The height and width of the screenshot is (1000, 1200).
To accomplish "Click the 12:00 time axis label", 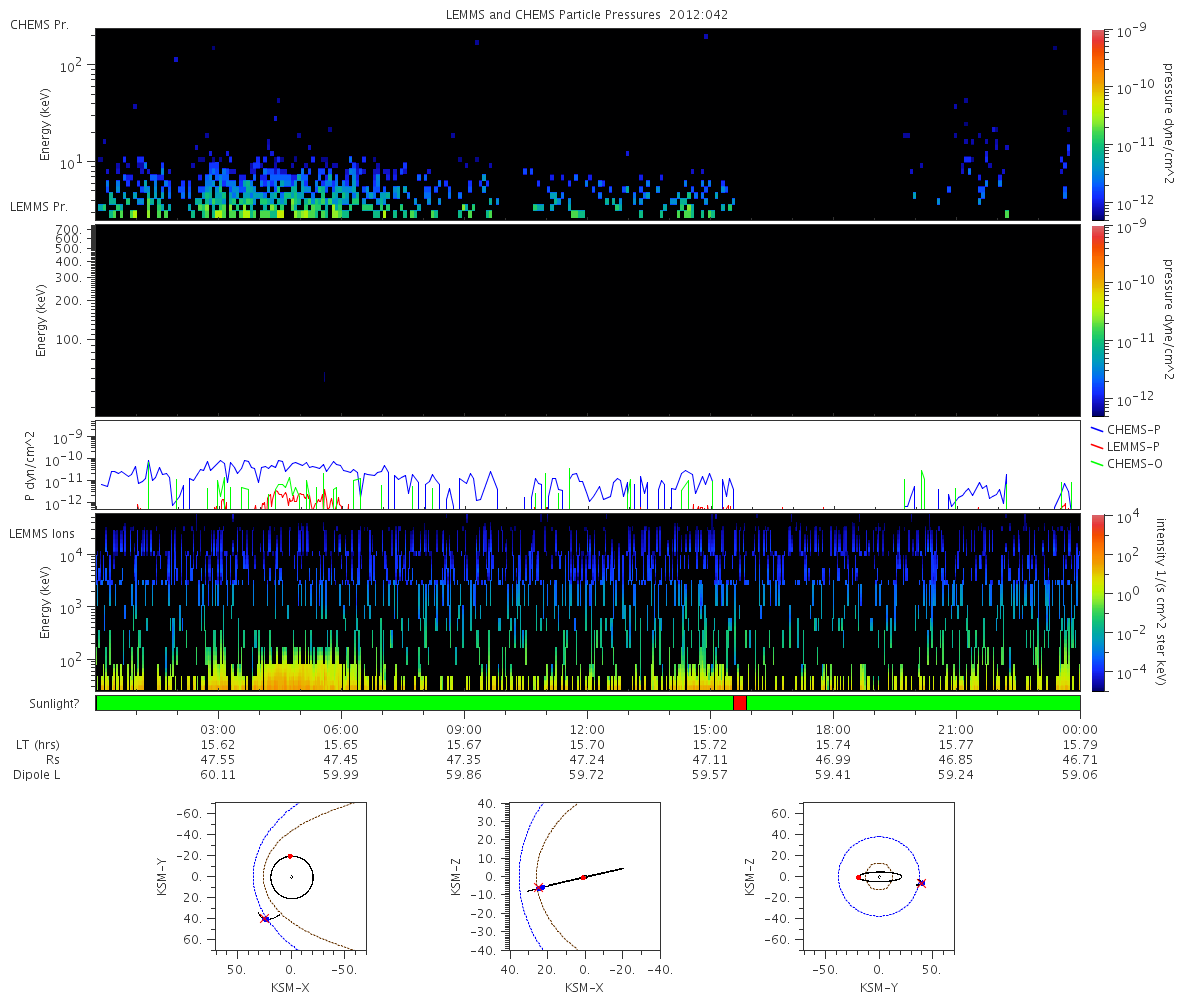I will [587, 730].
